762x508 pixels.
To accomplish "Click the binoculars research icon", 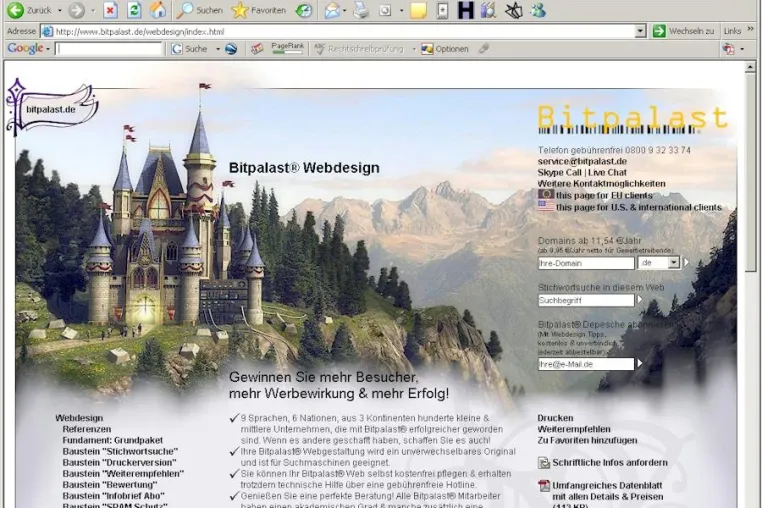I will pyautogui.click(x=488, y=10).
